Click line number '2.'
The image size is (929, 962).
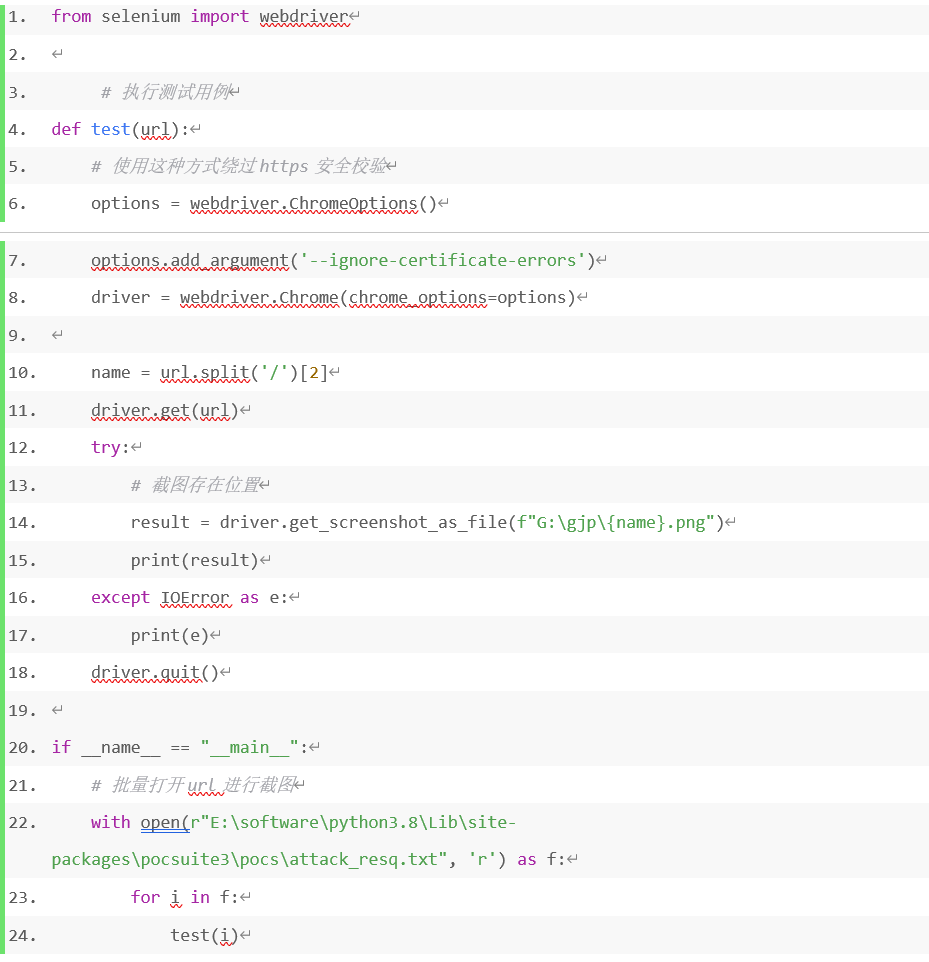pos(17,55)
